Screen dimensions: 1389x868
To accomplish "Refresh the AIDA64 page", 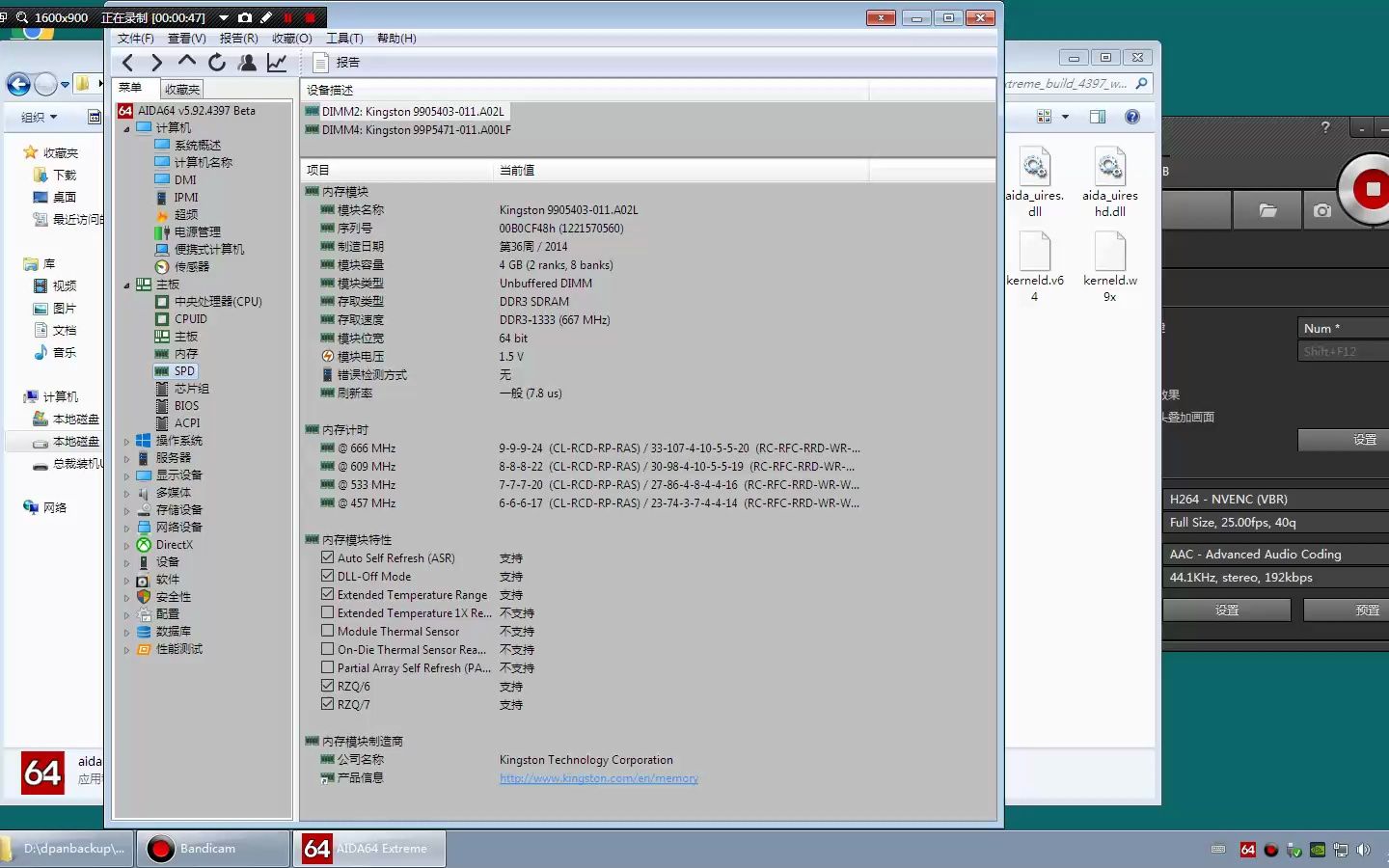I will point(217,63).
